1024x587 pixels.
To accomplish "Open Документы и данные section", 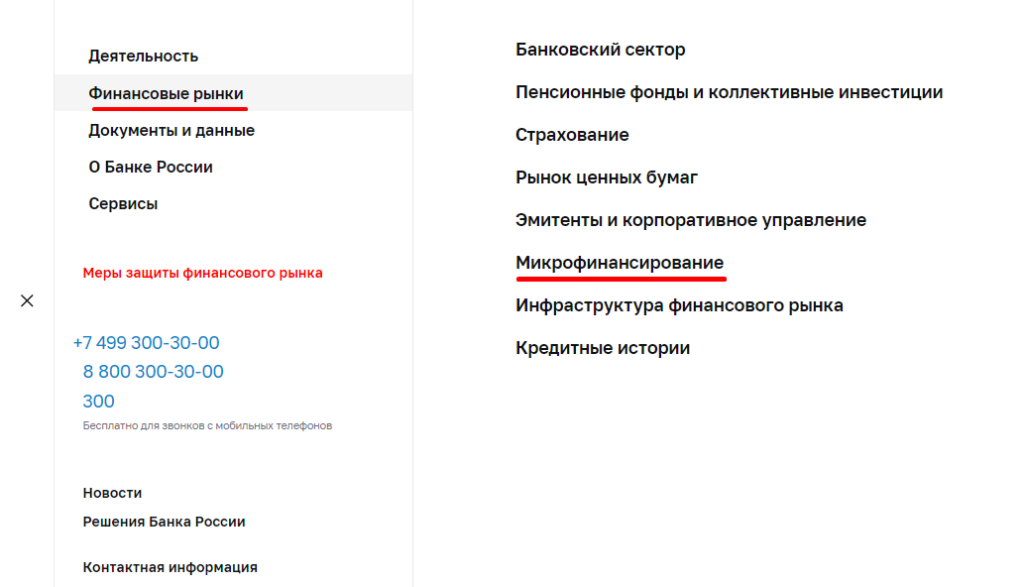I will pyautogui.click(x=171, y=130).
